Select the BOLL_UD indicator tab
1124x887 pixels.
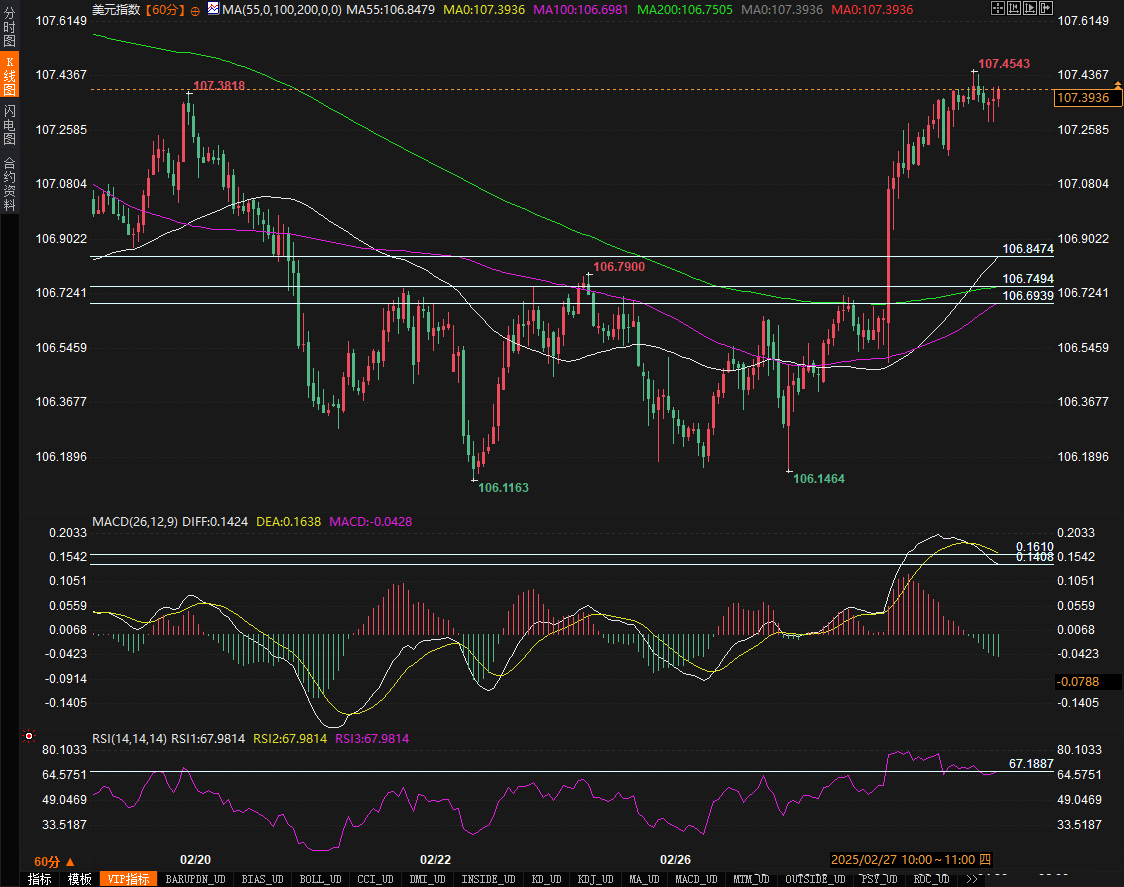(x=320, y=879)
